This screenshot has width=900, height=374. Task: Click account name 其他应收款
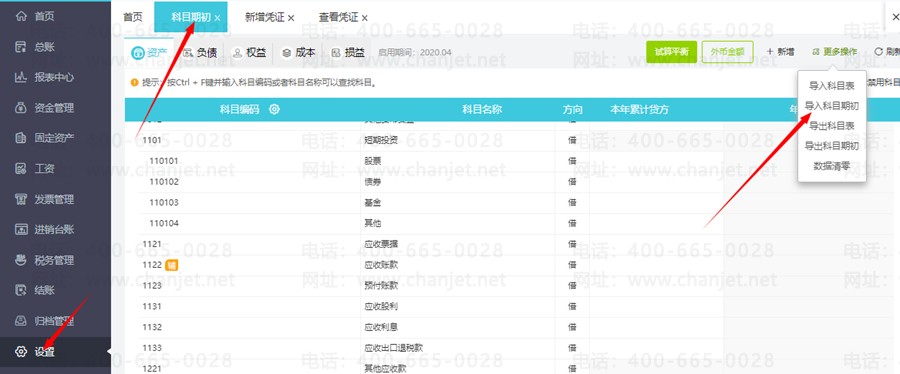[x=385, y=368]
